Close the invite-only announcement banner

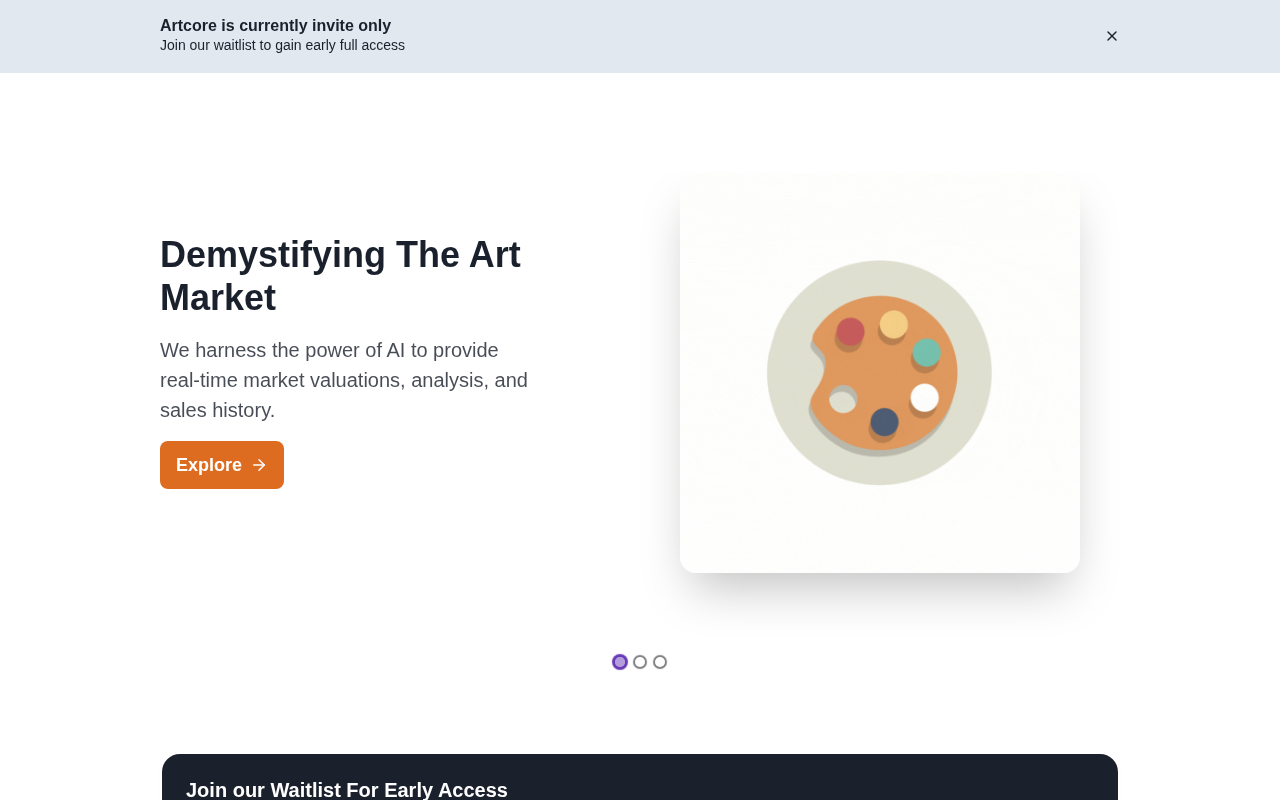1112,36
